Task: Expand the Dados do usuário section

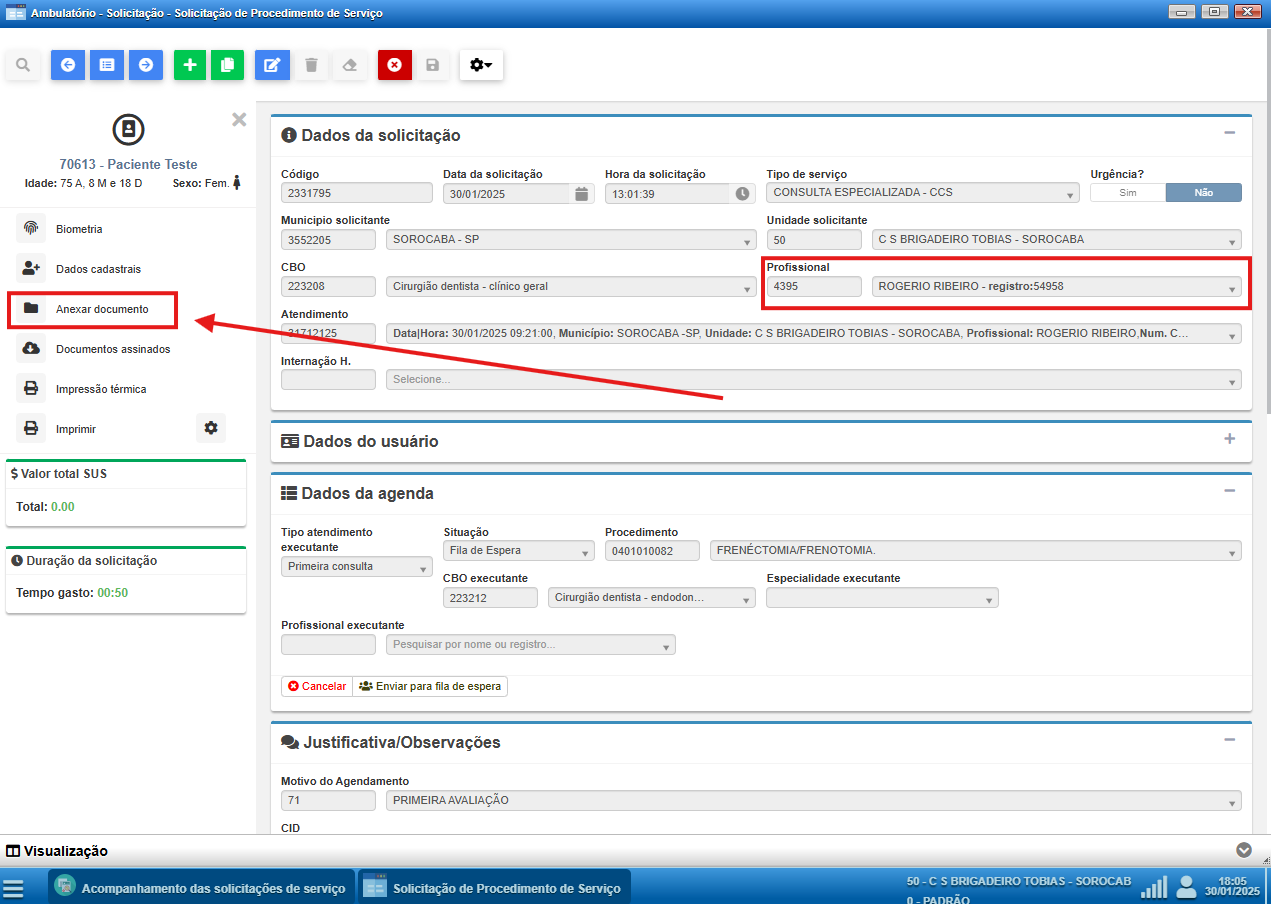Action: pyautogui.click(x=1229, y=439)
